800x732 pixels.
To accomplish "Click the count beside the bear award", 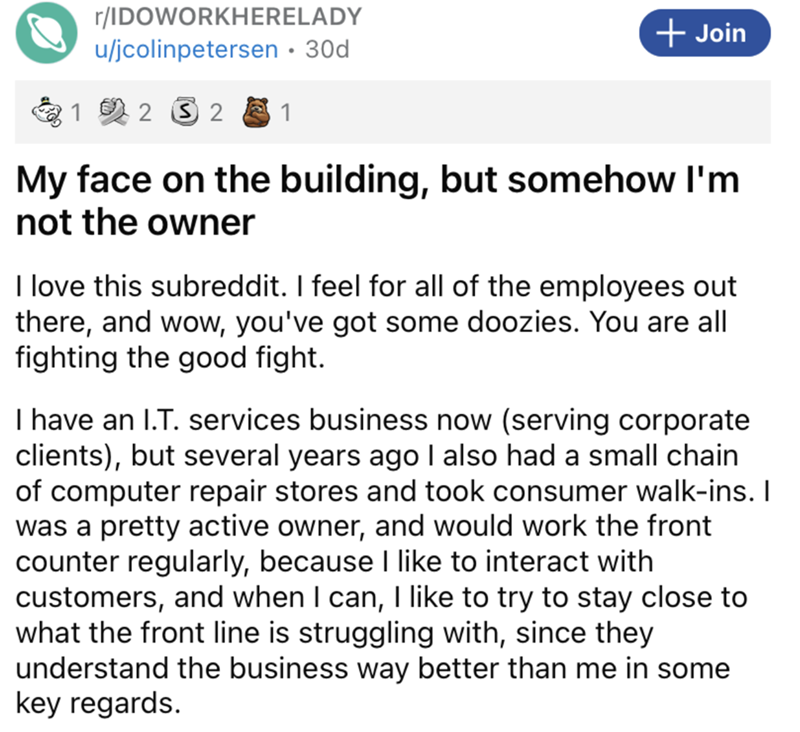I will click(x=285, y=112).
